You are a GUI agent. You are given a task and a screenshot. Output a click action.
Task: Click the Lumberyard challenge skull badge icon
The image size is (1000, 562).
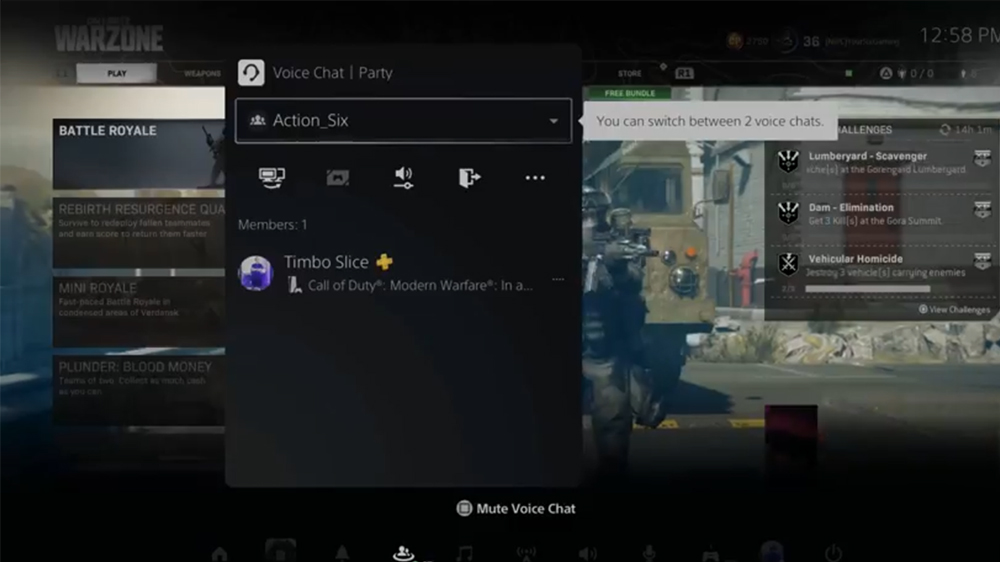click(788, 161)
